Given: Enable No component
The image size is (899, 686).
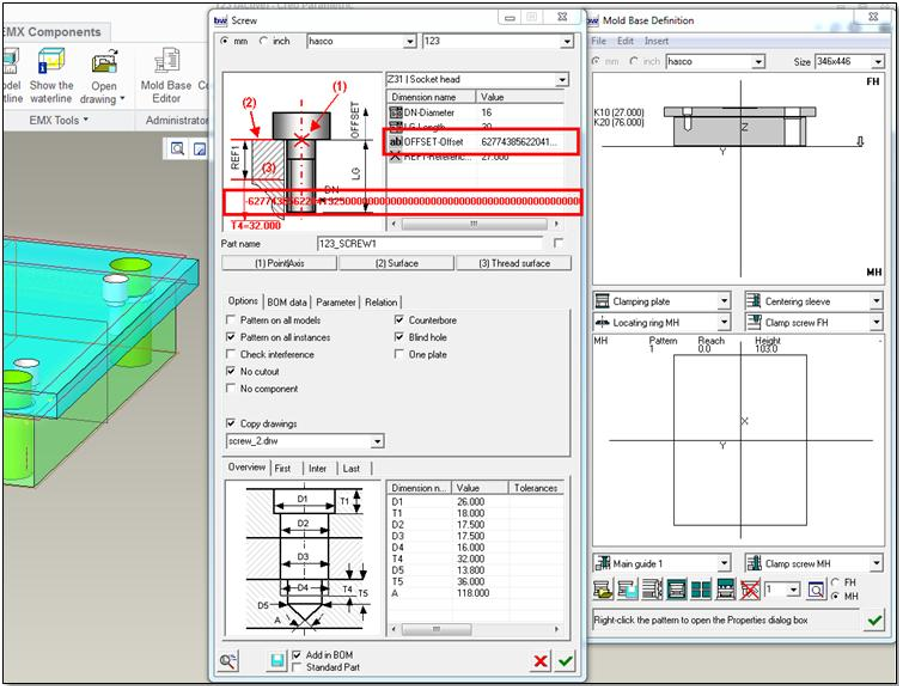Looking at the screenshot, I should click(x=231, y=388).
